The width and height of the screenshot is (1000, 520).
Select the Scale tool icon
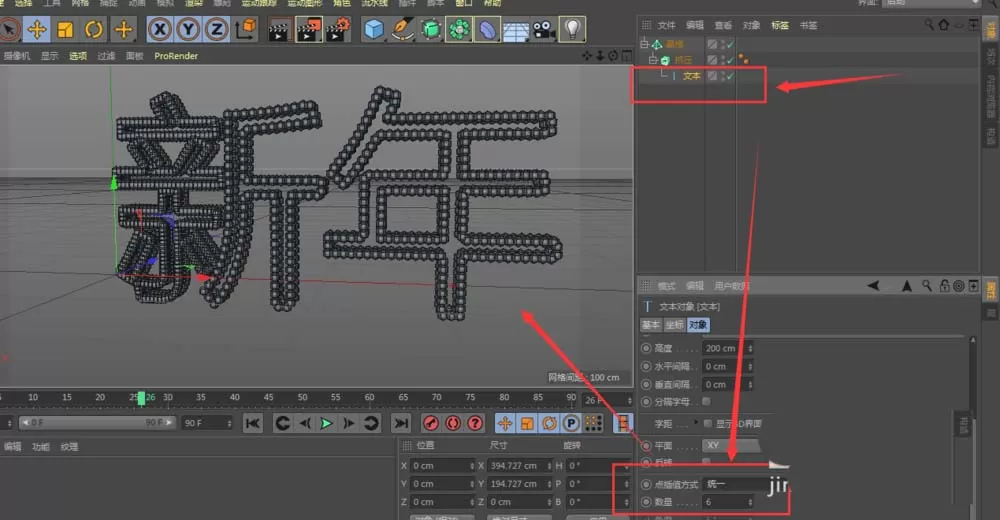(x=65, y=29)
